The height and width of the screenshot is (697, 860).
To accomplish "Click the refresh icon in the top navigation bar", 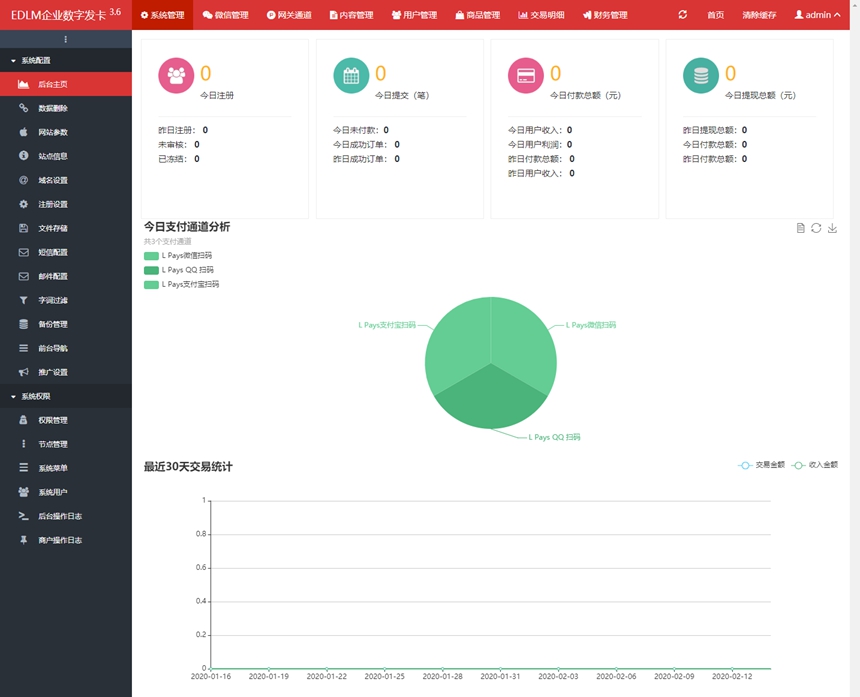I will click(x=684, y=15).
